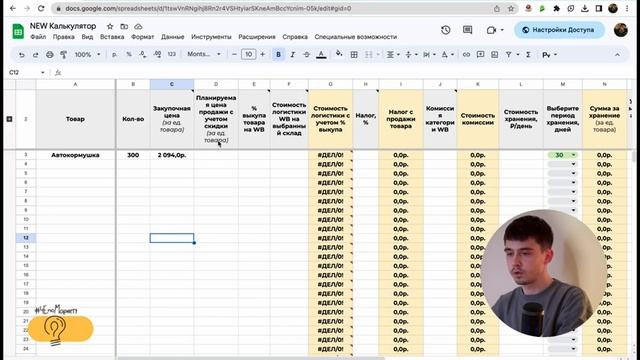Create a filter

click(509, 54)
